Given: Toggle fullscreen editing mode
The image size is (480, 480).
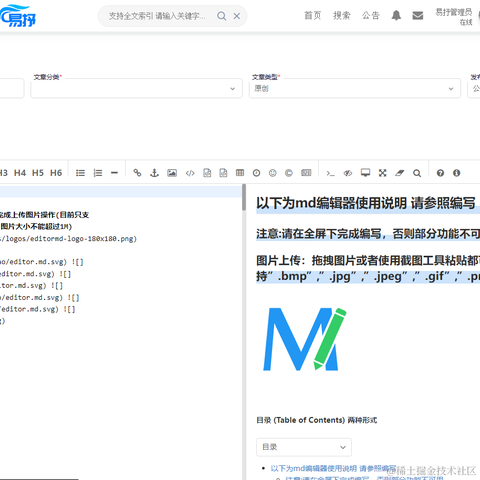Looking at the screenshot, I should [x=383, y=173].
